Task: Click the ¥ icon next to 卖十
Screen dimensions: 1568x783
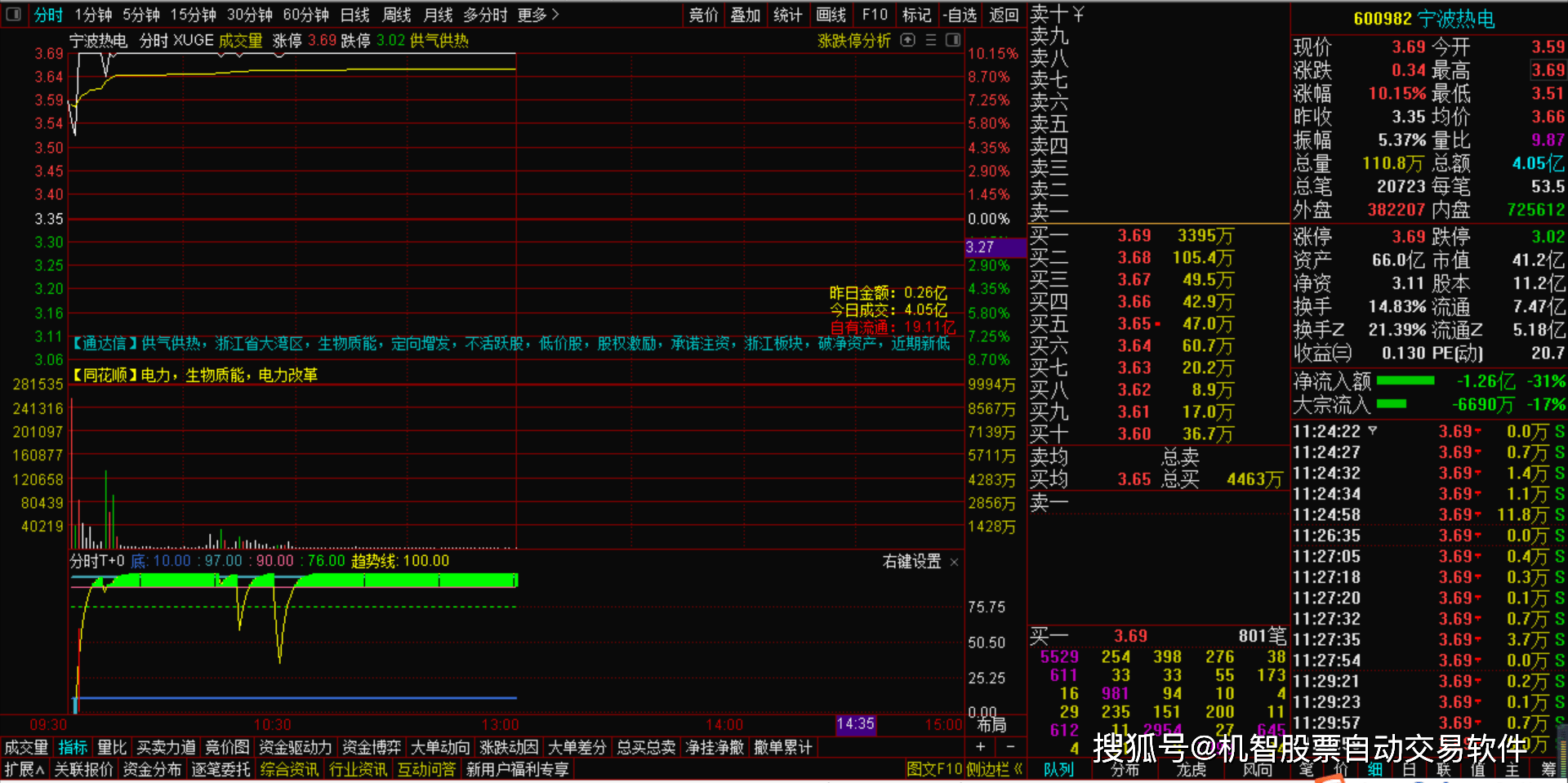Action: point(1078,14)
